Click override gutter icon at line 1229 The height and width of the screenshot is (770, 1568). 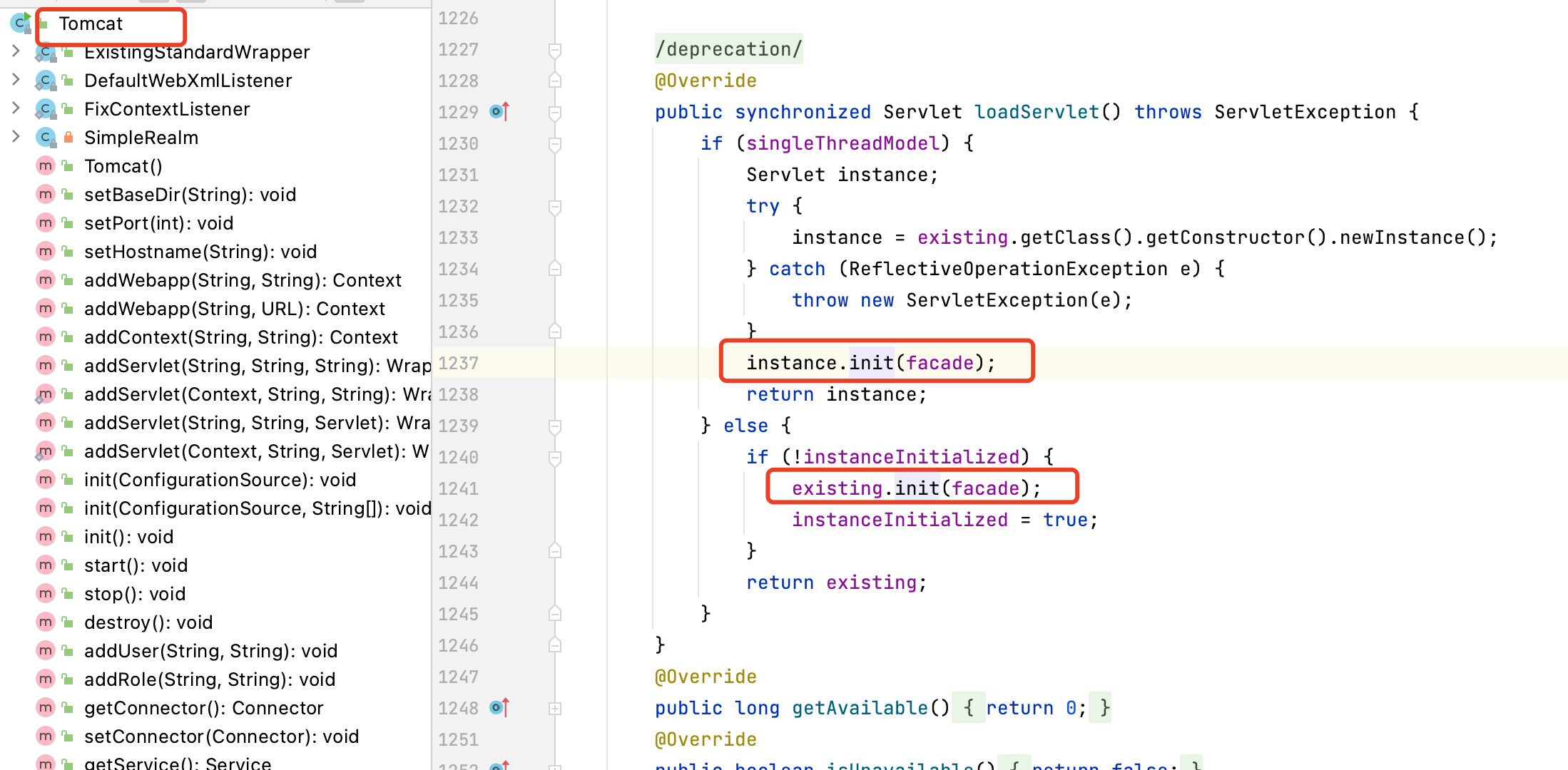(x=499, y=112)
